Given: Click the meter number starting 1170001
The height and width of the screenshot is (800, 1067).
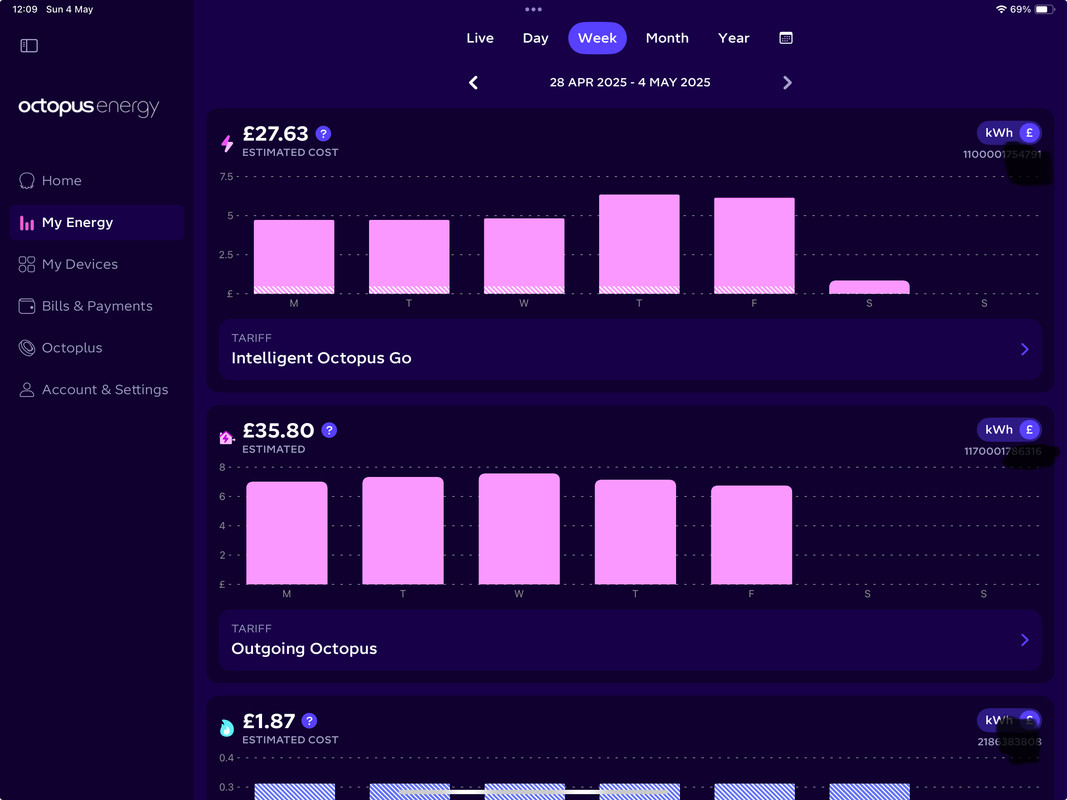Looking at the screenshot, I should coord(1002,450).
